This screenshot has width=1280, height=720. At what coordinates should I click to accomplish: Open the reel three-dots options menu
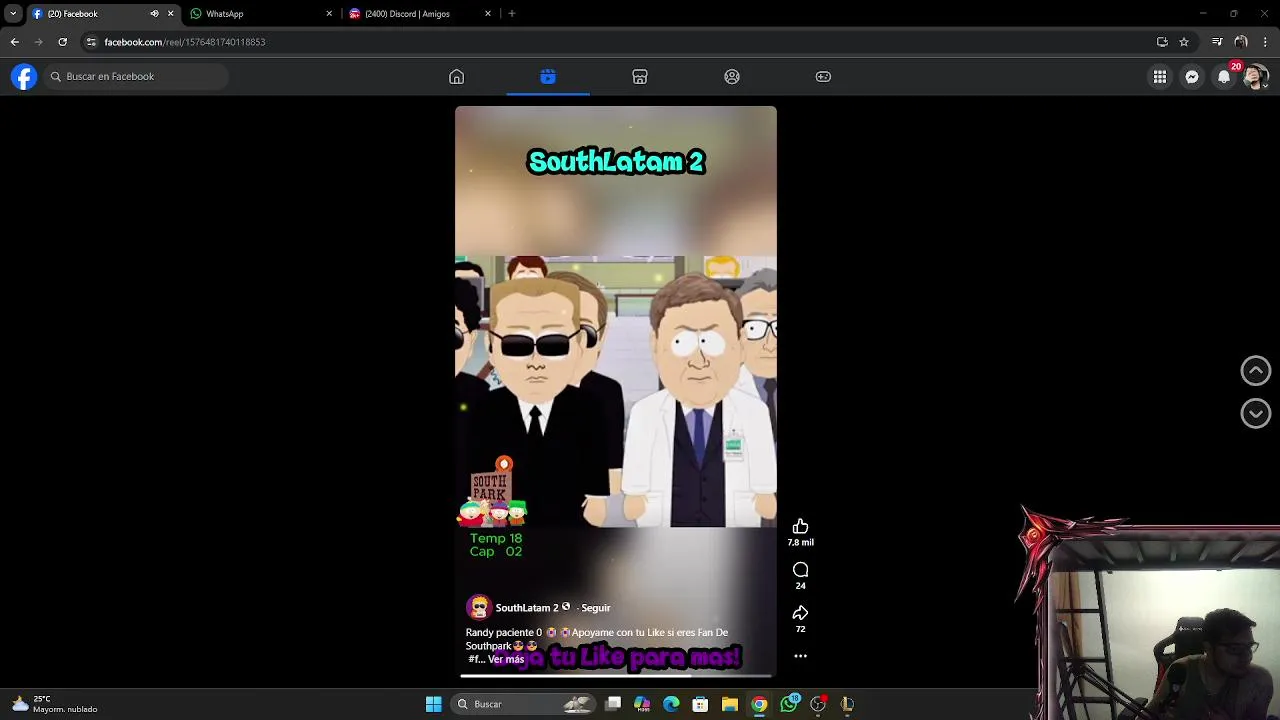point(800,656)
